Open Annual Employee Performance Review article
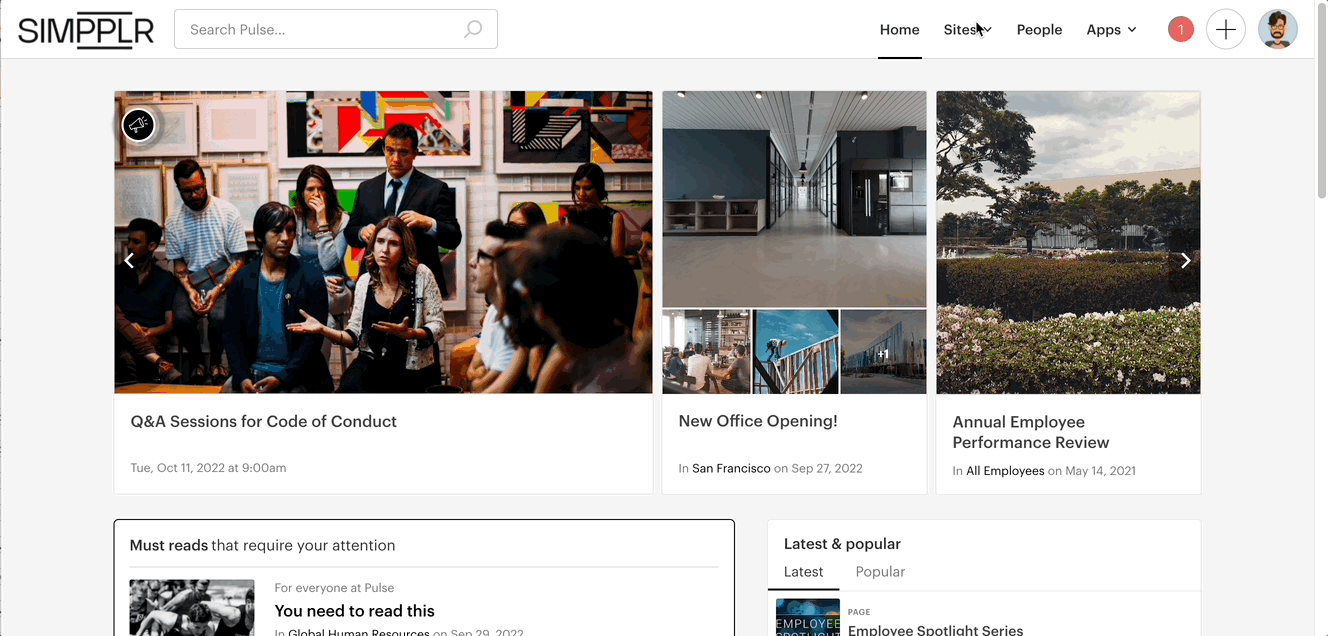Viewport: 1328px width, 636px height. tap(1031, 432)
